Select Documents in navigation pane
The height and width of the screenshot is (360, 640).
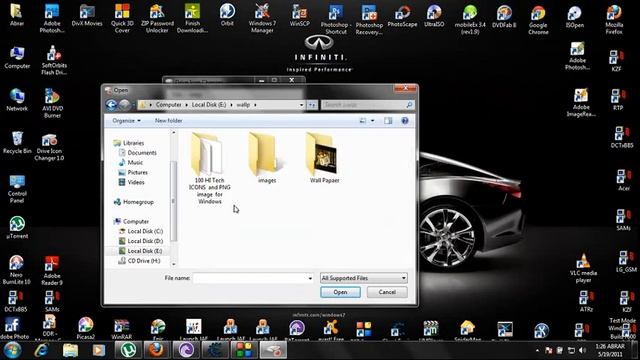(x=142, y=153)
